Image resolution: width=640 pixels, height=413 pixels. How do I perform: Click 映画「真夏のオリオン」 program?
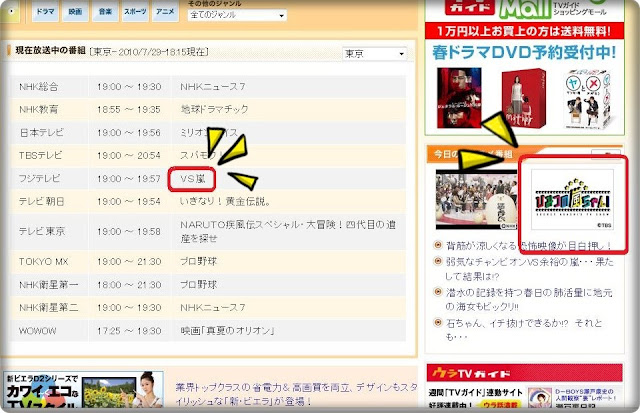(x=228, y=331)
